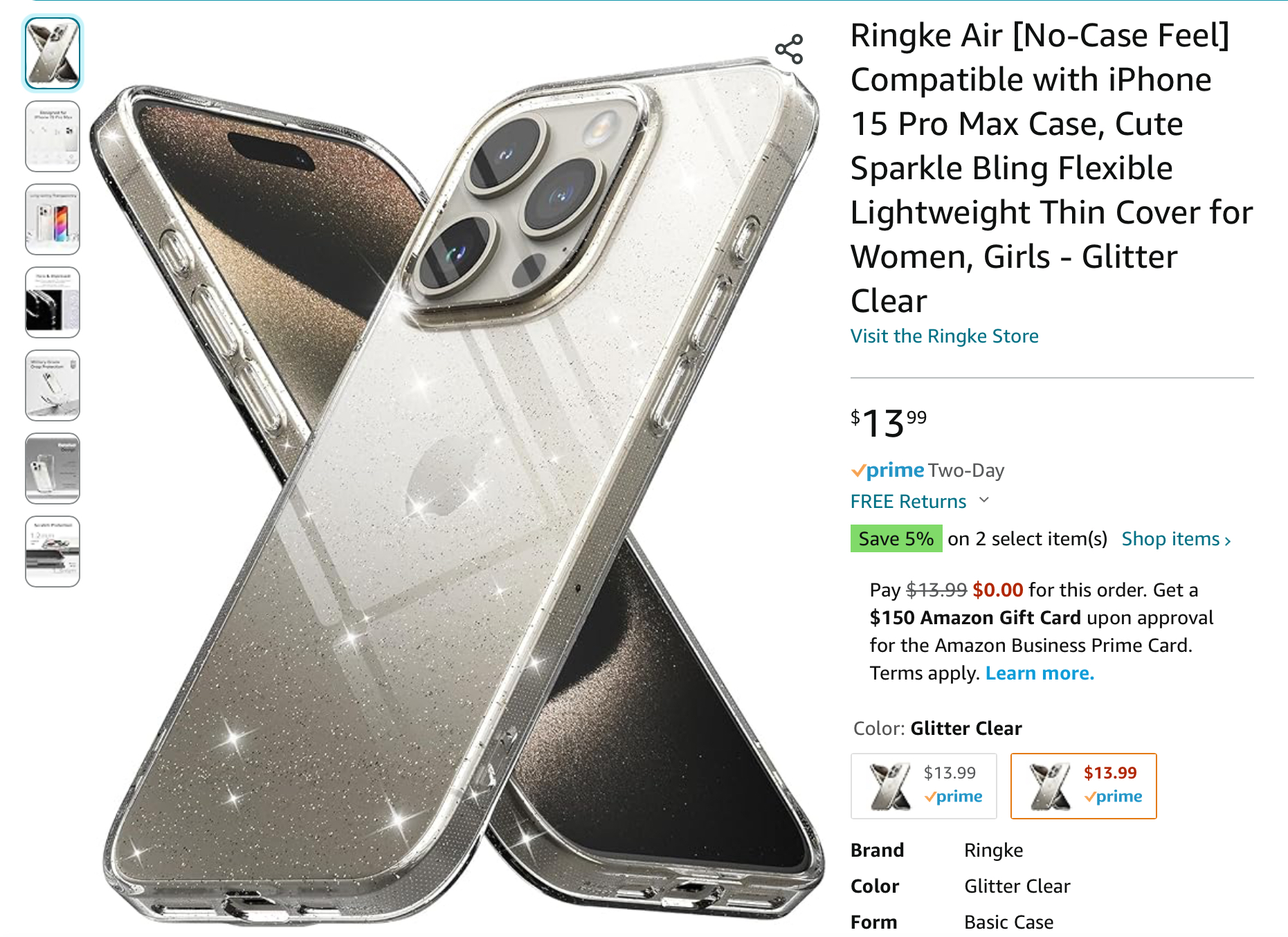Select the third thumbnail with colorful phones
The image size is (1288, 937).
tap(53, 219)
